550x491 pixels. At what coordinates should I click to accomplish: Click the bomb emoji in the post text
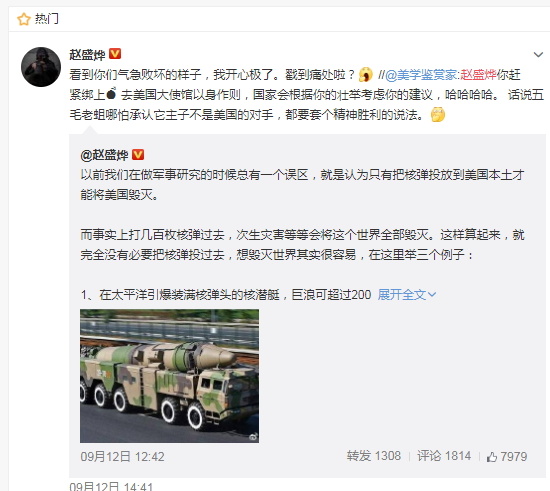coord(111,93)
